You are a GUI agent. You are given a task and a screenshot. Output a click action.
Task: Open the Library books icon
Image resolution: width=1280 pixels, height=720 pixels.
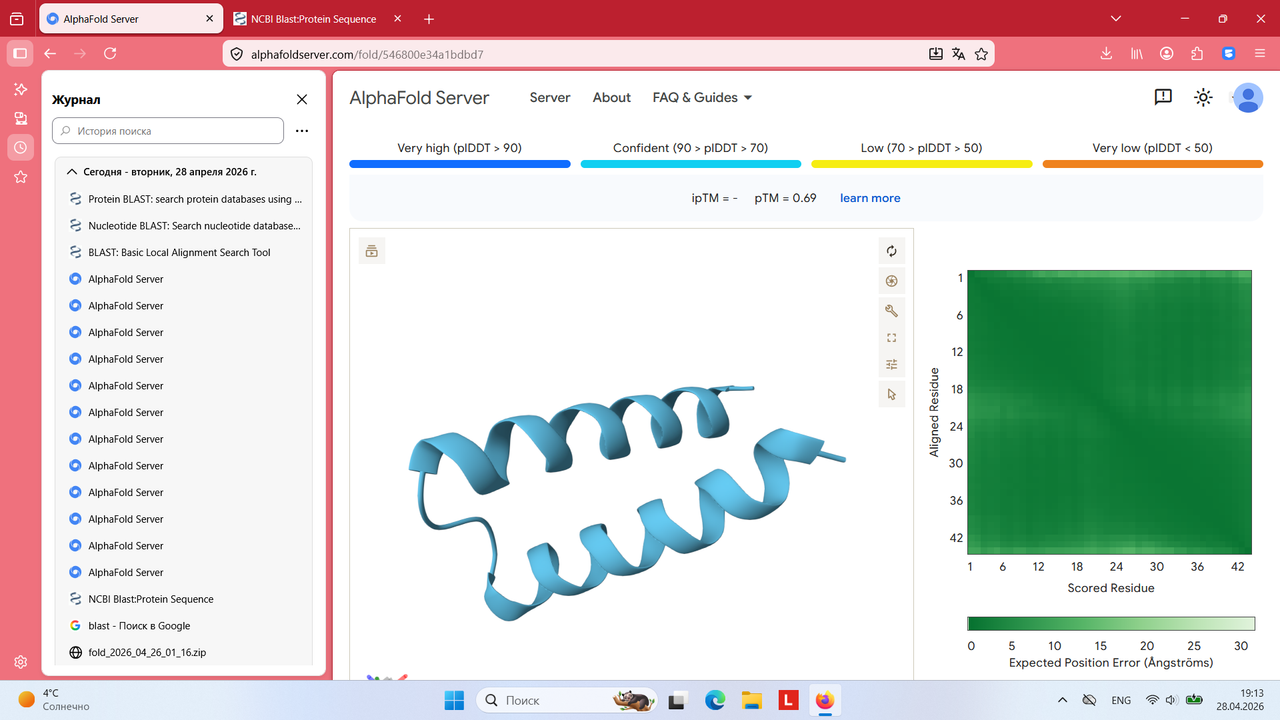coord(1136,54)
